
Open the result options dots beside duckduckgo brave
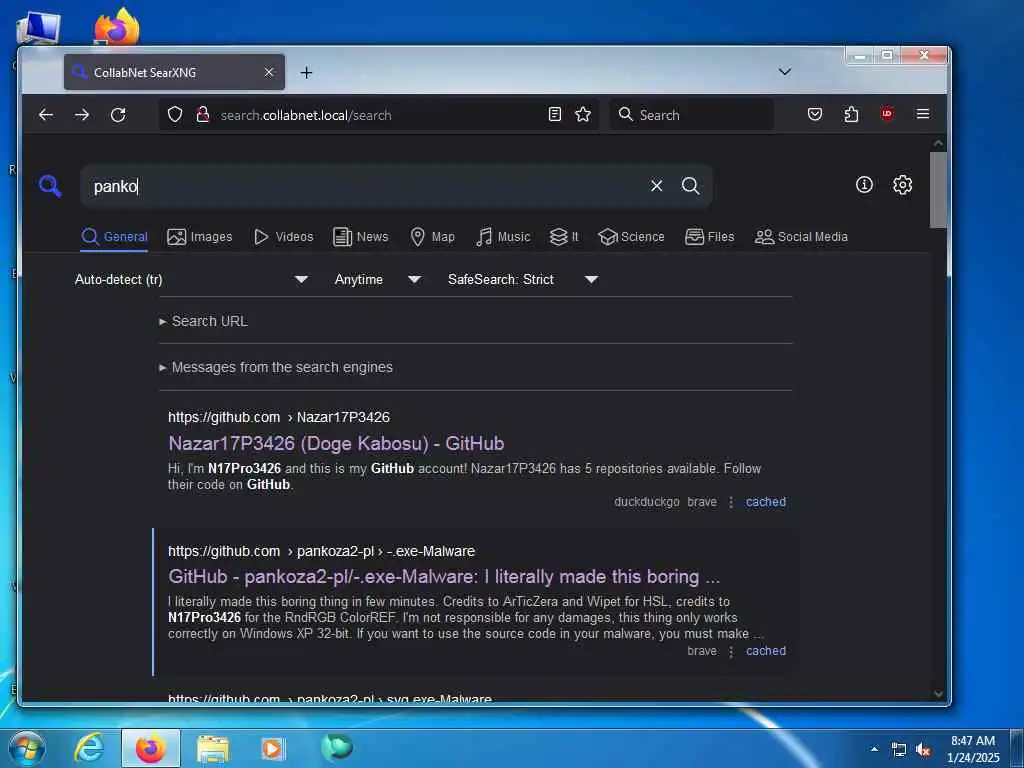731,502
